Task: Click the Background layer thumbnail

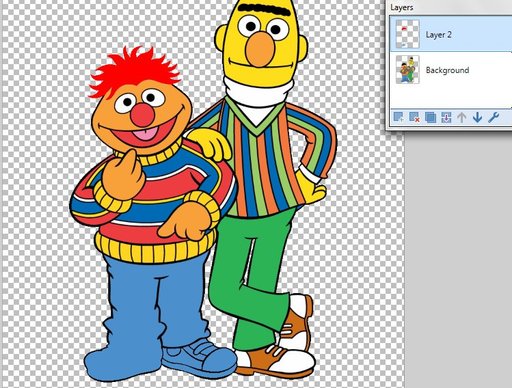Action: (407, 69)
